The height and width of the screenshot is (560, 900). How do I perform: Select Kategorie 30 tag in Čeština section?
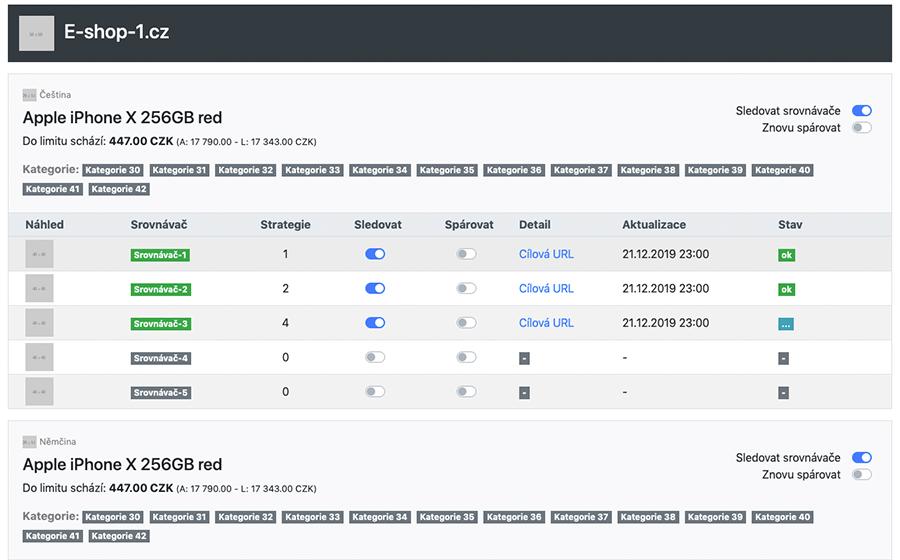pyautogui.click(x=112, y=170)
